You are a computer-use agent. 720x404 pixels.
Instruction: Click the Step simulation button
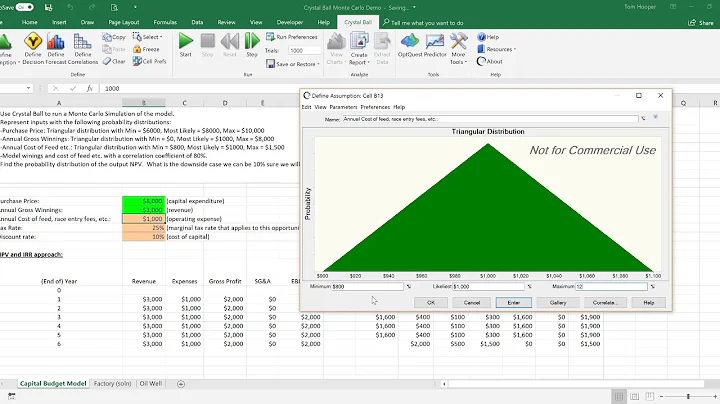point(252,45)
